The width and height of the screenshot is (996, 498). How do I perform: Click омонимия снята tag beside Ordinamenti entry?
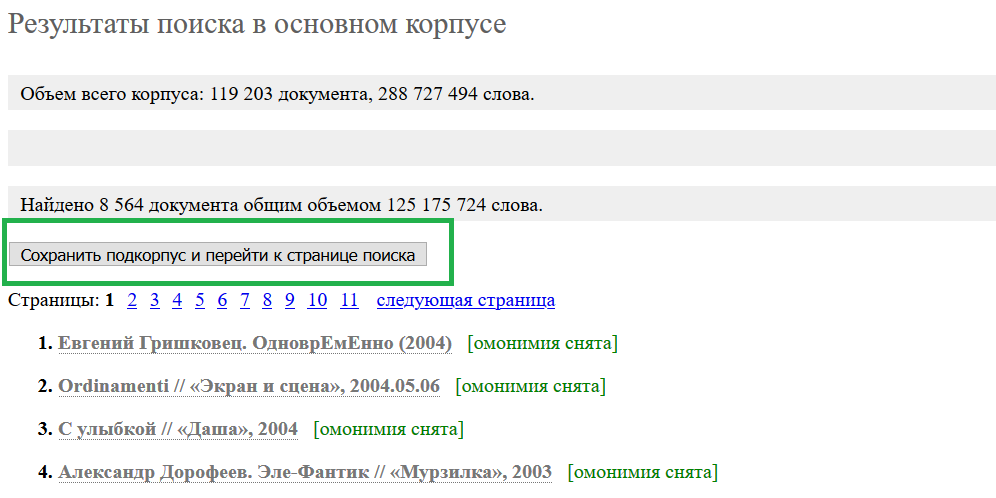point(530,386)
